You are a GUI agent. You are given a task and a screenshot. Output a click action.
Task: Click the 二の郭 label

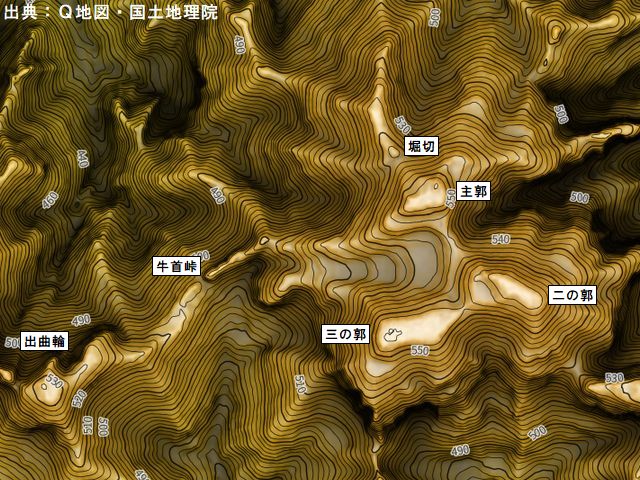(x=572, y=295)
